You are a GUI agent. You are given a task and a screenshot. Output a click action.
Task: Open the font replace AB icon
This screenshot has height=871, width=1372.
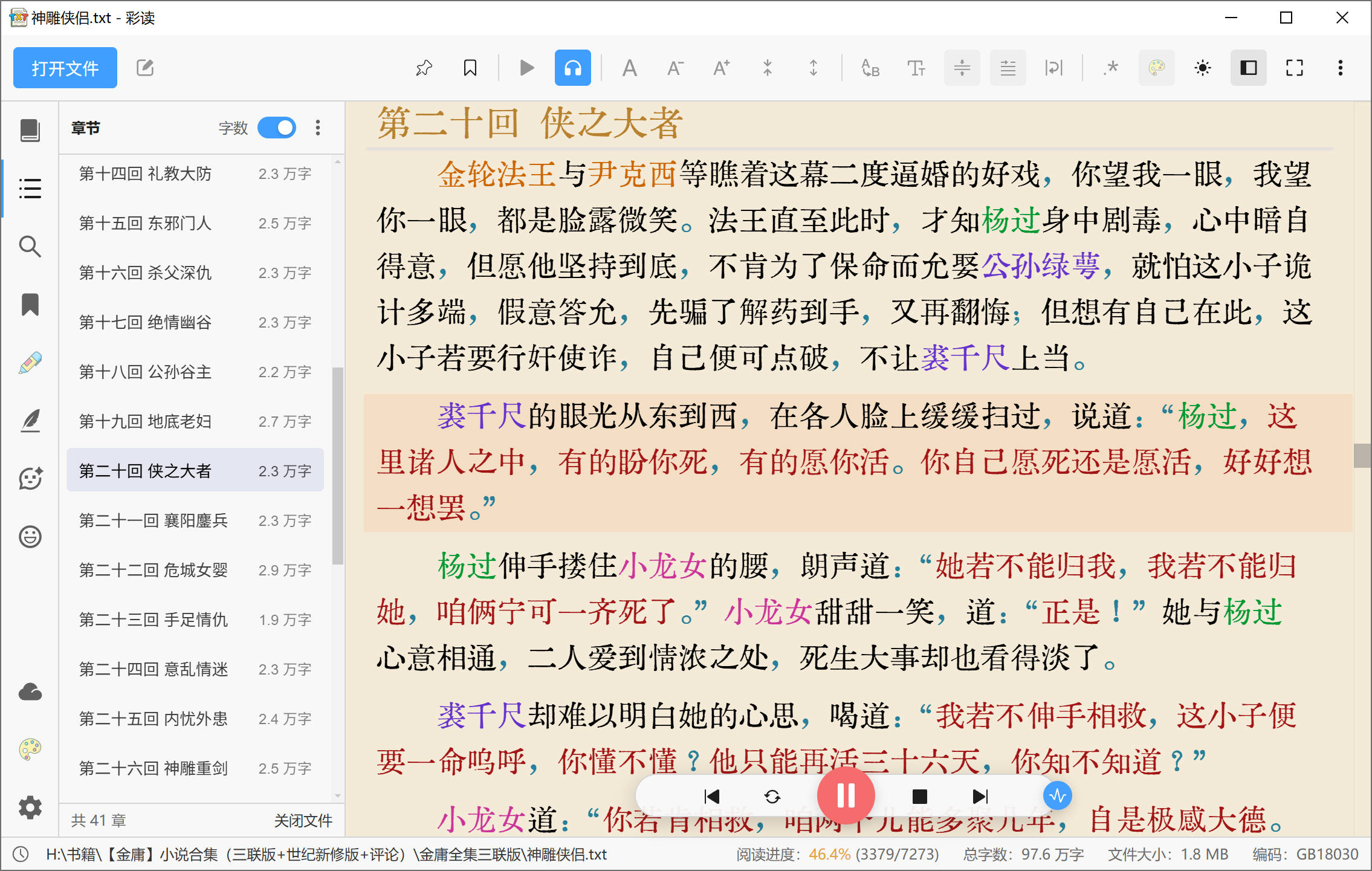(x=870, y=68)
